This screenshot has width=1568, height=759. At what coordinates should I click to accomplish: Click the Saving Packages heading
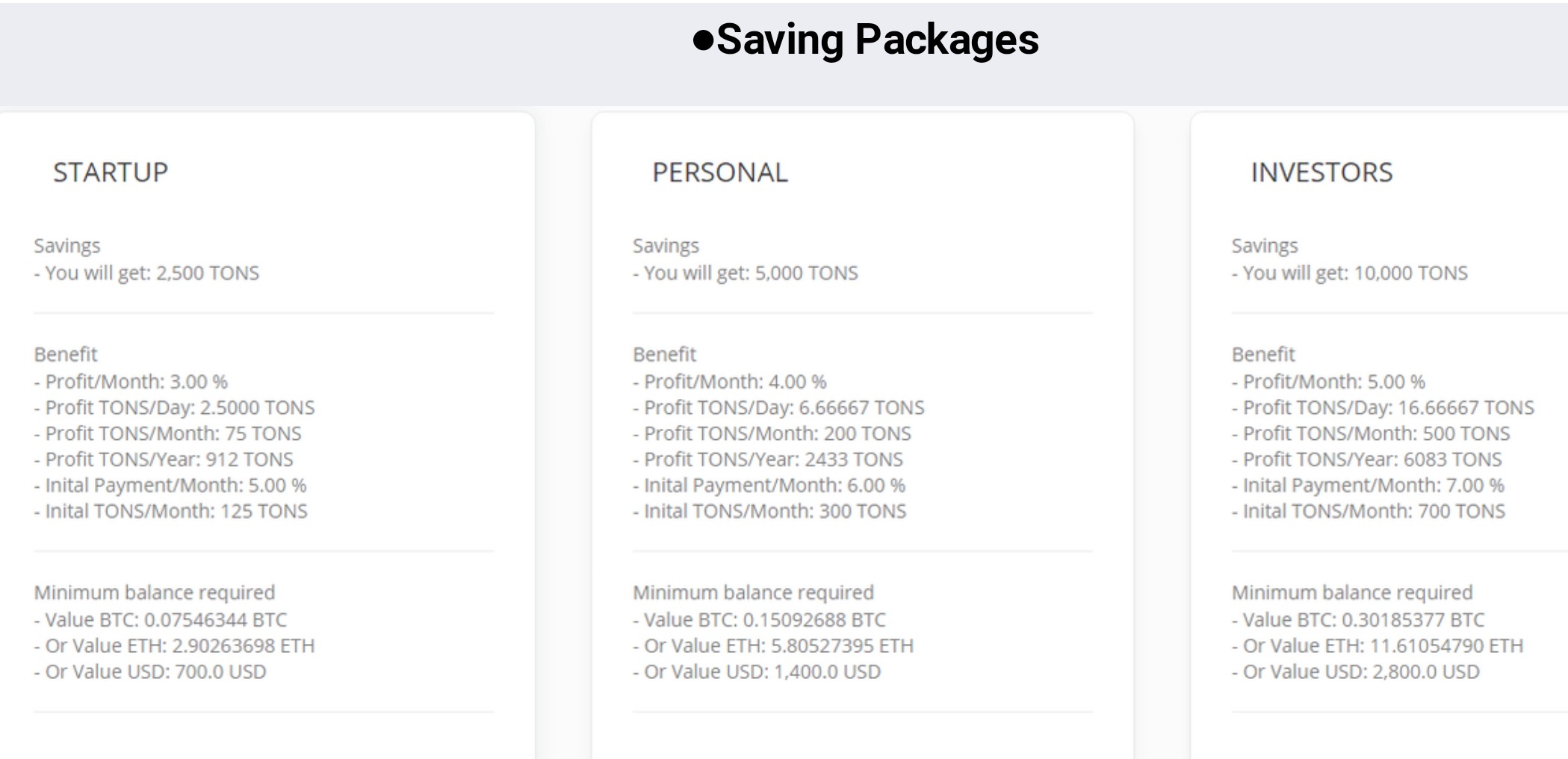click(867, 40)
